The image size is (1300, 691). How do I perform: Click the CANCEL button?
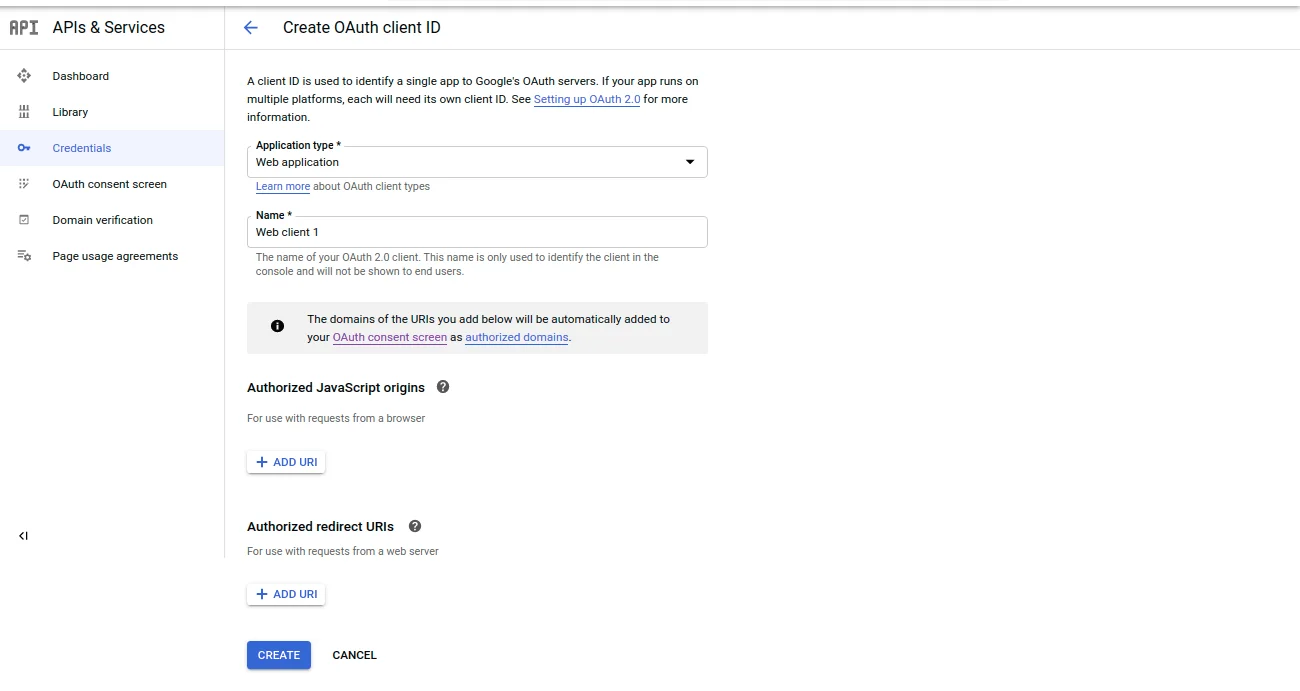coord(355,655)
